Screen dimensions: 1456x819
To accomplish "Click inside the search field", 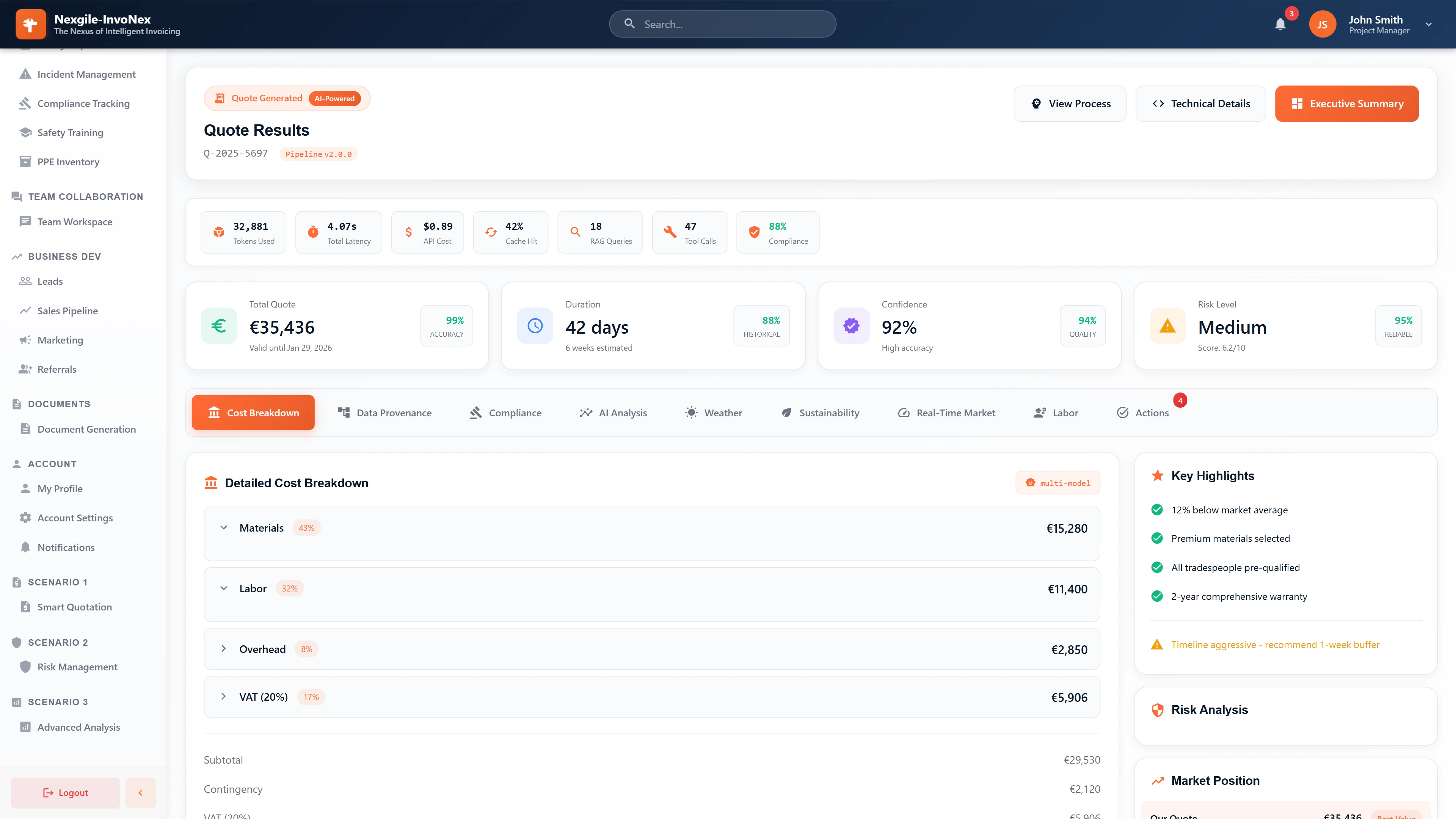I will tap(722, 24).
